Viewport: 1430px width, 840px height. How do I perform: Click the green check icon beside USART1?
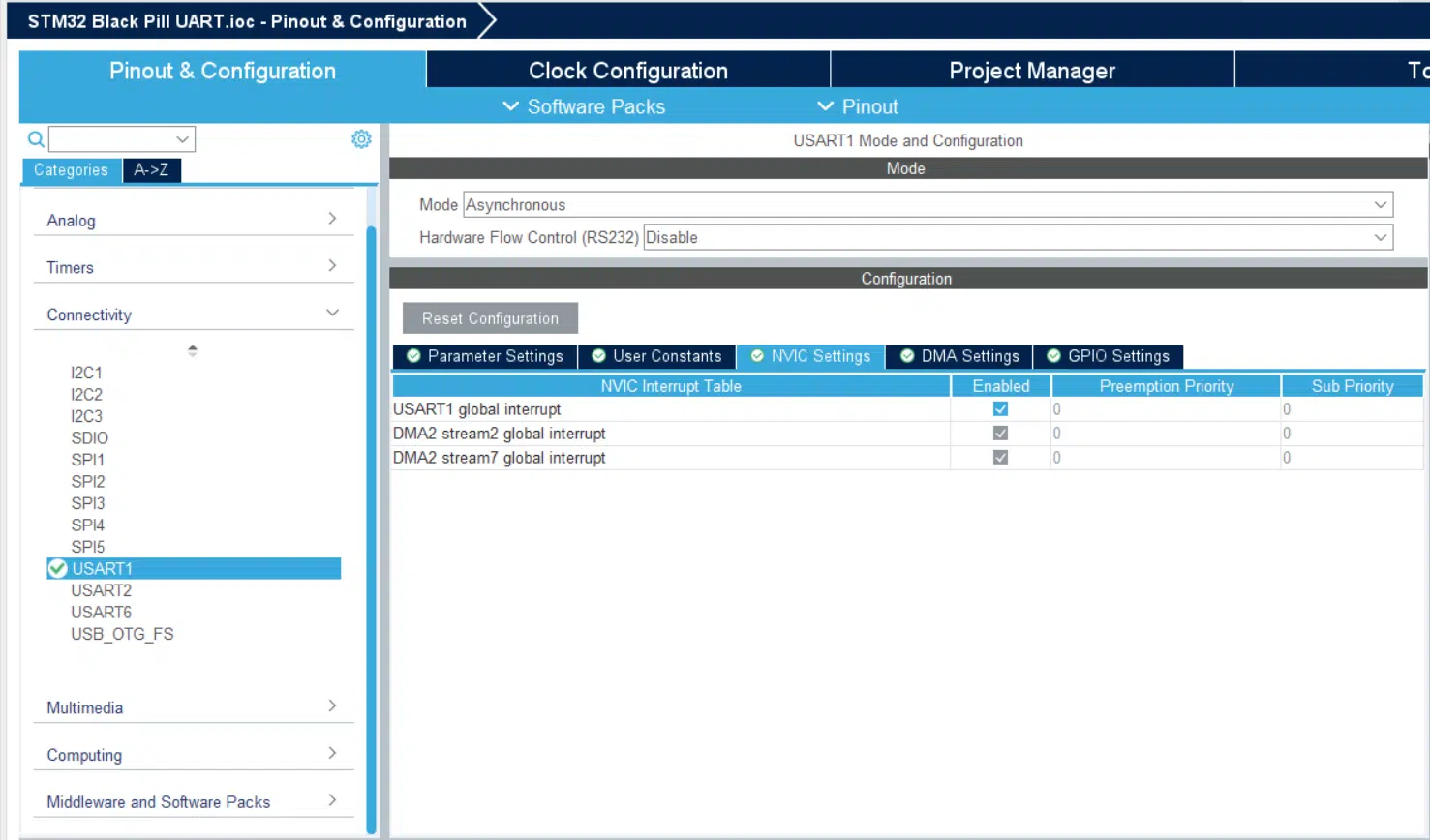[58, 568]
